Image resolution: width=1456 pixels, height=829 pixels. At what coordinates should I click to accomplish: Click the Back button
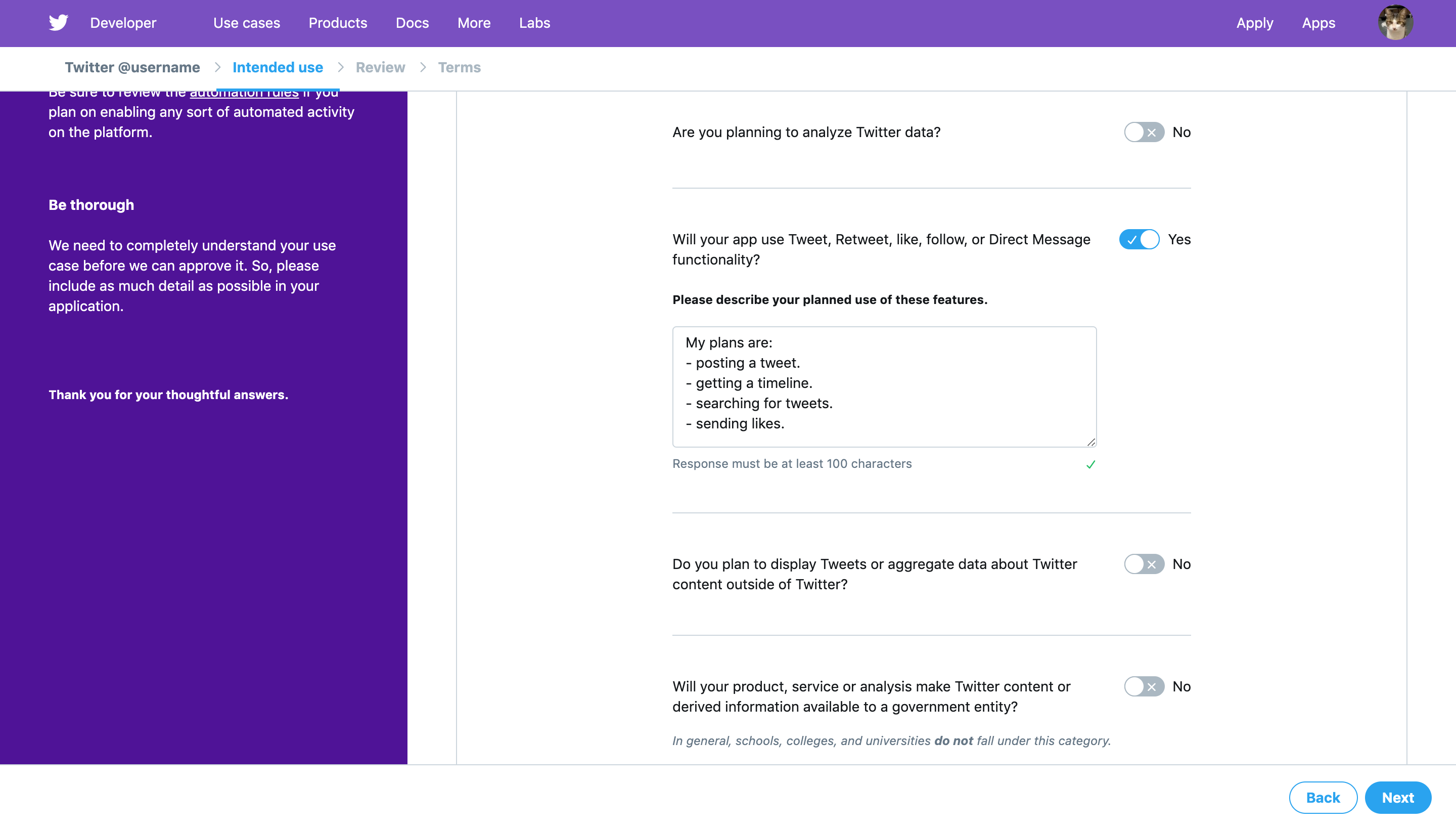click(x=1323, y=797)
